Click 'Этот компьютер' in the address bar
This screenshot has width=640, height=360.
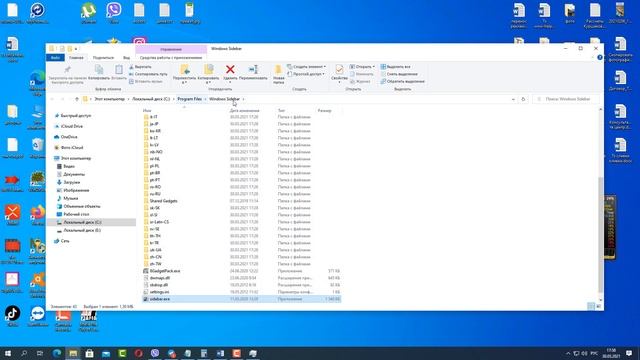click(x=109, y=99)
